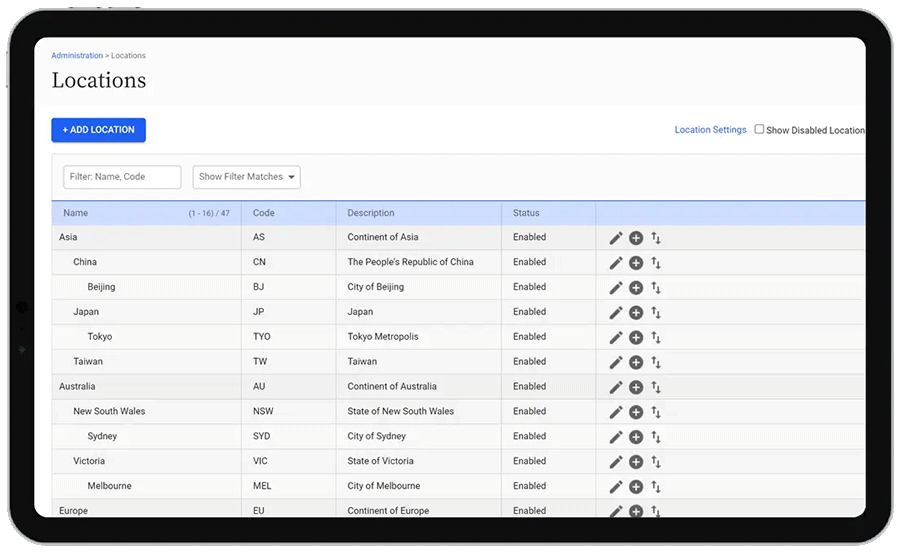Select the Tokyo tree row
The image size is (900, 554).
pos(100,336)
